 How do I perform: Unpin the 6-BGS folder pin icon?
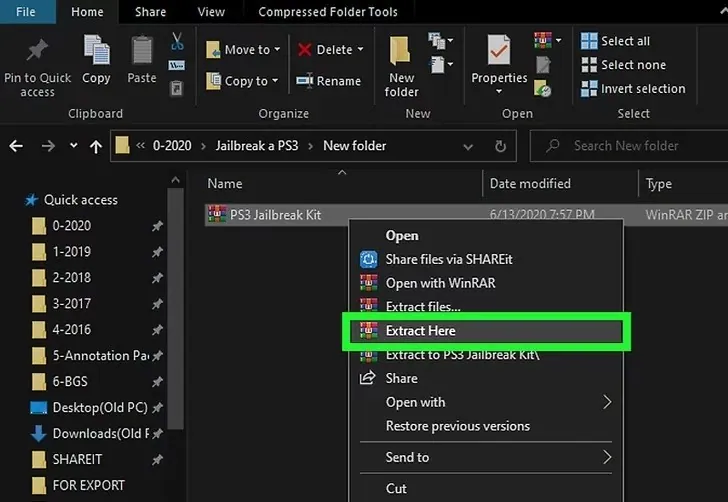(x=157, y=382)
